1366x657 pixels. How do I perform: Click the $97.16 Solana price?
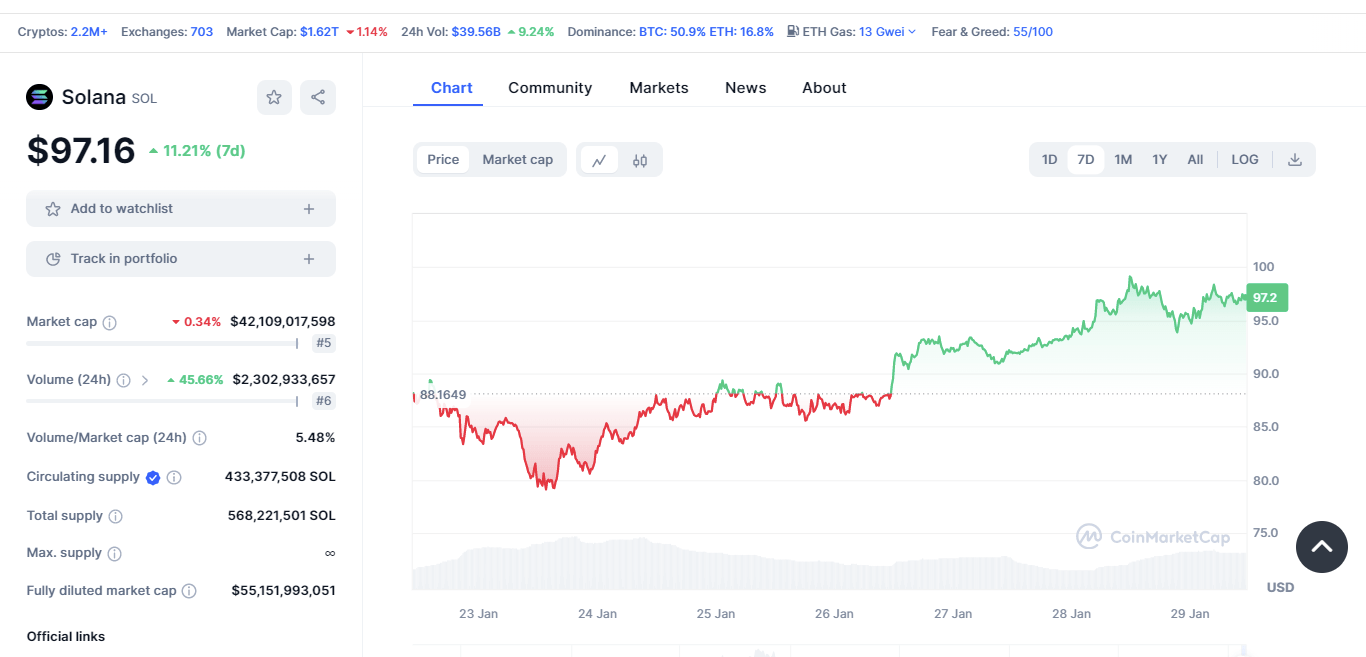pyautogui.click(x=81, y=151)
